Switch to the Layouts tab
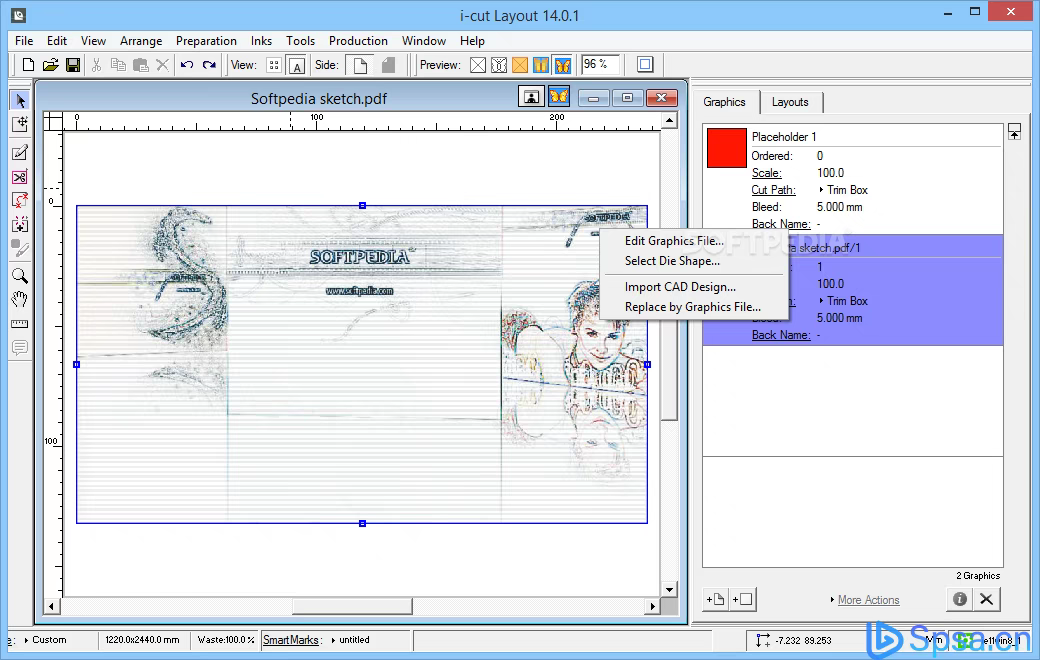Screen dimensions: 1040x660 click(x=792, y=101)
